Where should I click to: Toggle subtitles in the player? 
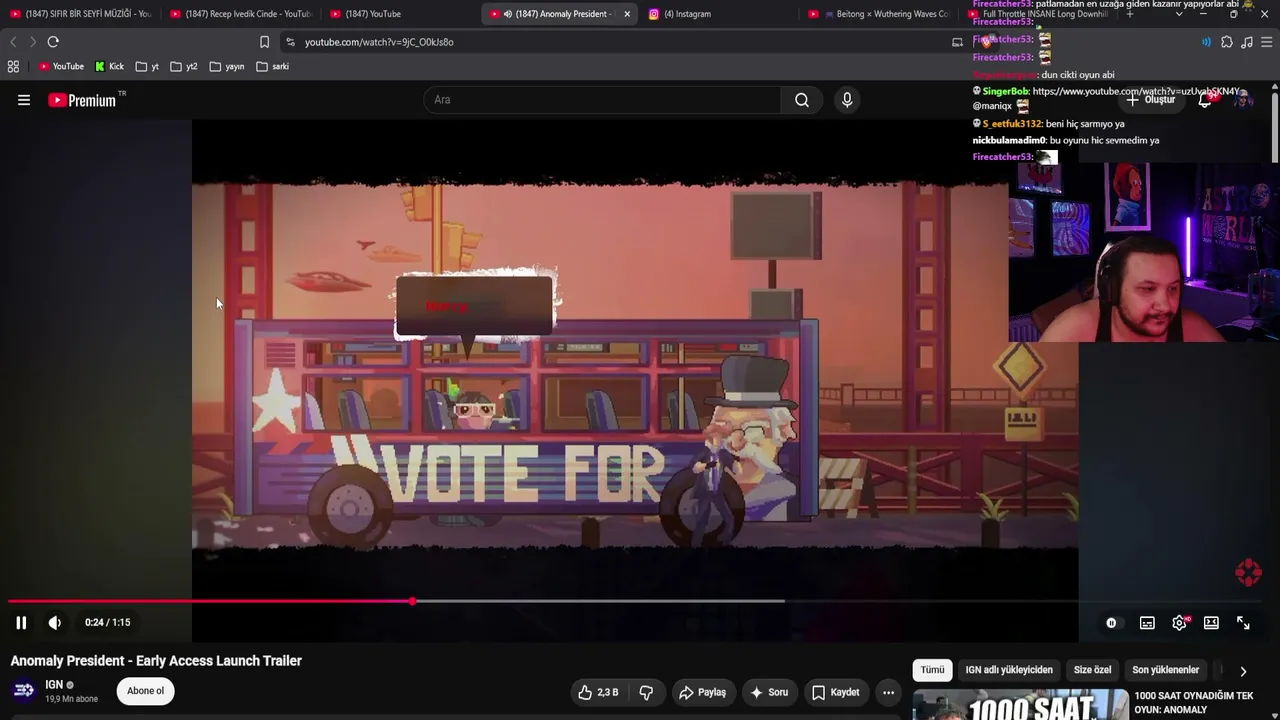(x=1147, y=623)
